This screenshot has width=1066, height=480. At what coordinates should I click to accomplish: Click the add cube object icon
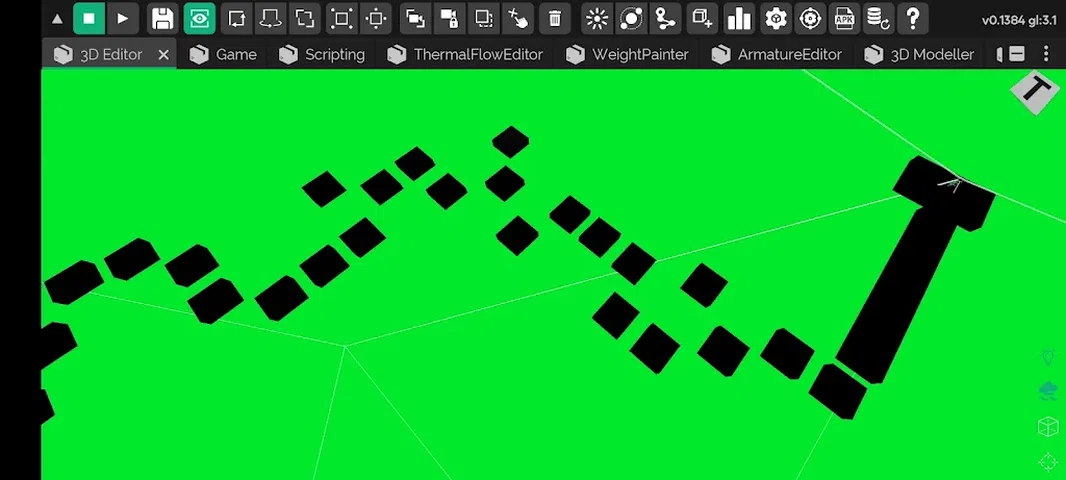(703, 18)
